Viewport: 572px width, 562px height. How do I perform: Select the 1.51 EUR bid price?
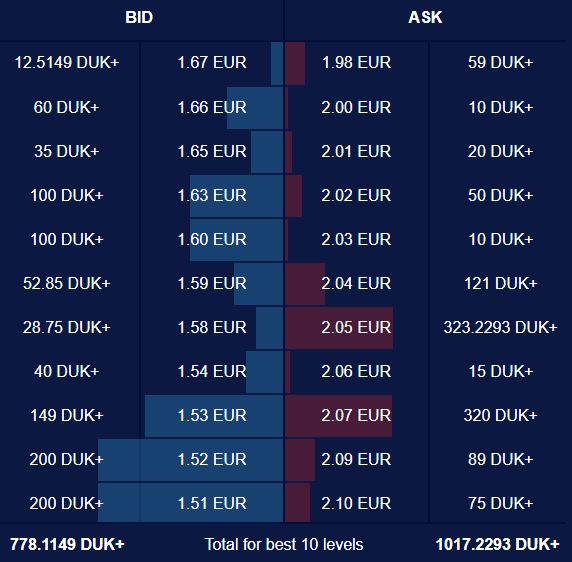[x=212, y=504]
